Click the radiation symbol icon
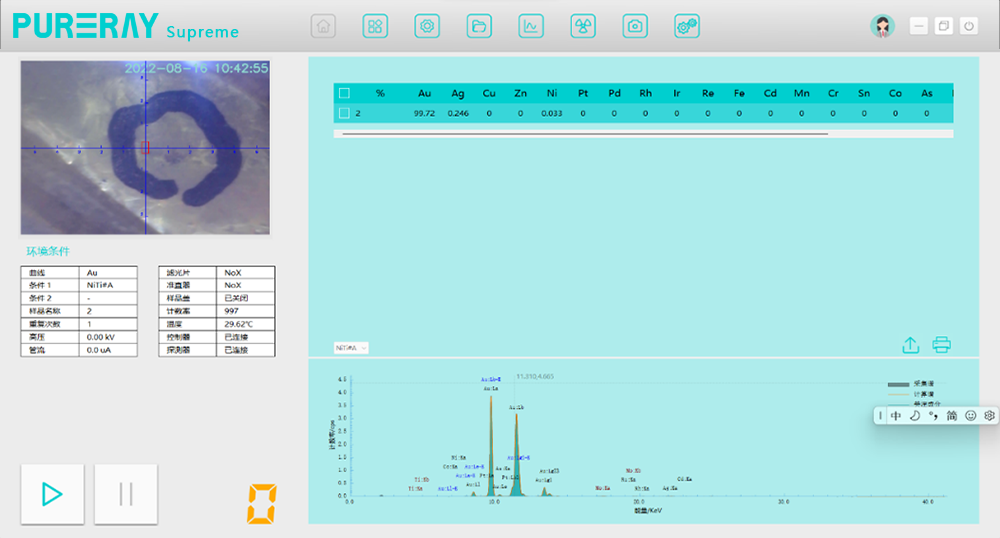The image size is (1000, 538). coord(583,27)
